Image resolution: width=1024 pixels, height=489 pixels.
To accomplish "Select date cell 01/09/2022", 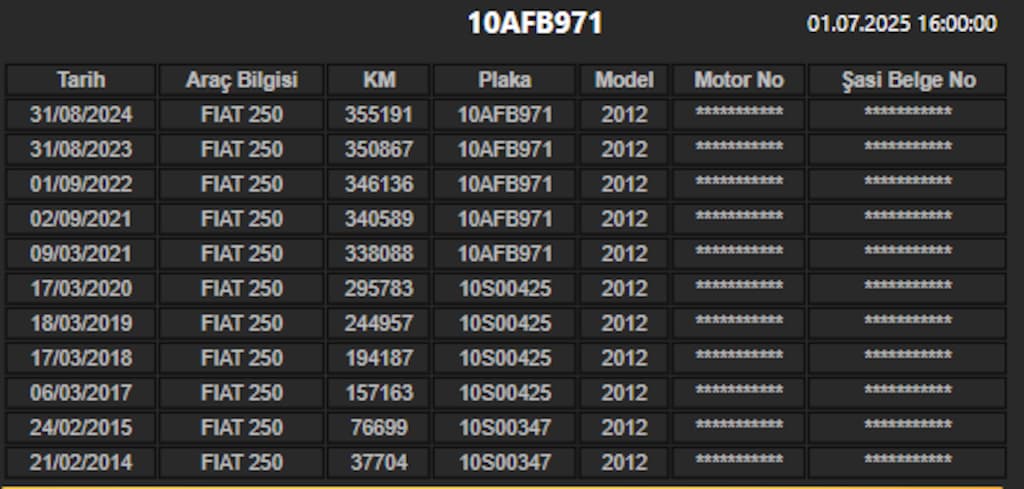I will [x=81, y=184].
